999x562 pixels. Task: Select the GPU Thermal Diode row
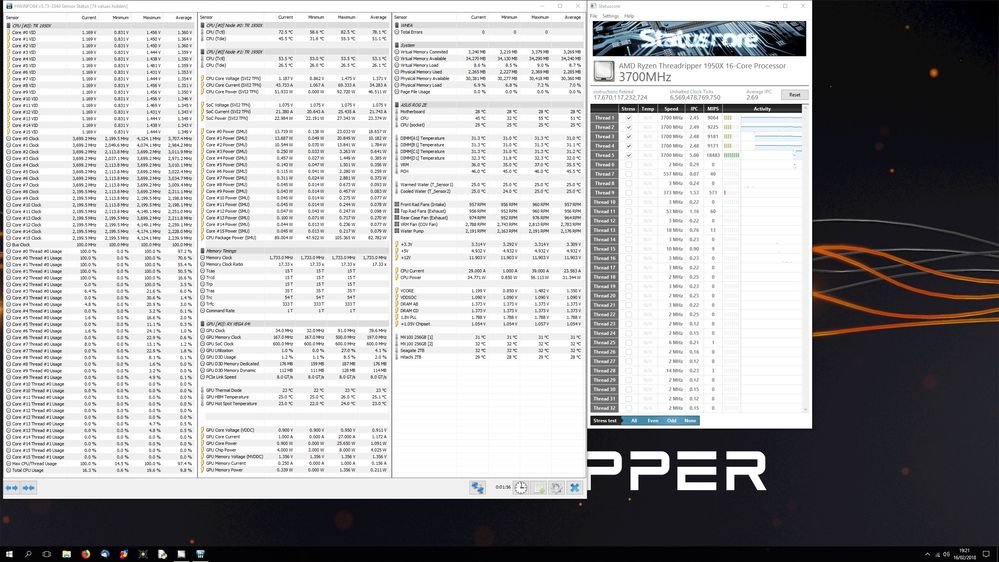[x=294, y=390]
